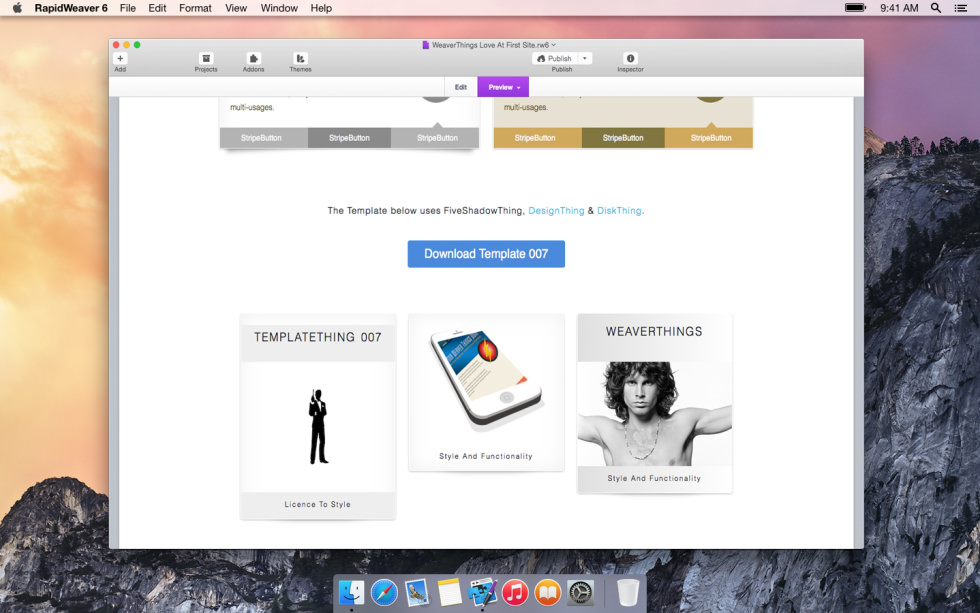Open Mail app from the Dock
Image resolution: width=980 pixels, height=613 pixels.
(416, 592)
